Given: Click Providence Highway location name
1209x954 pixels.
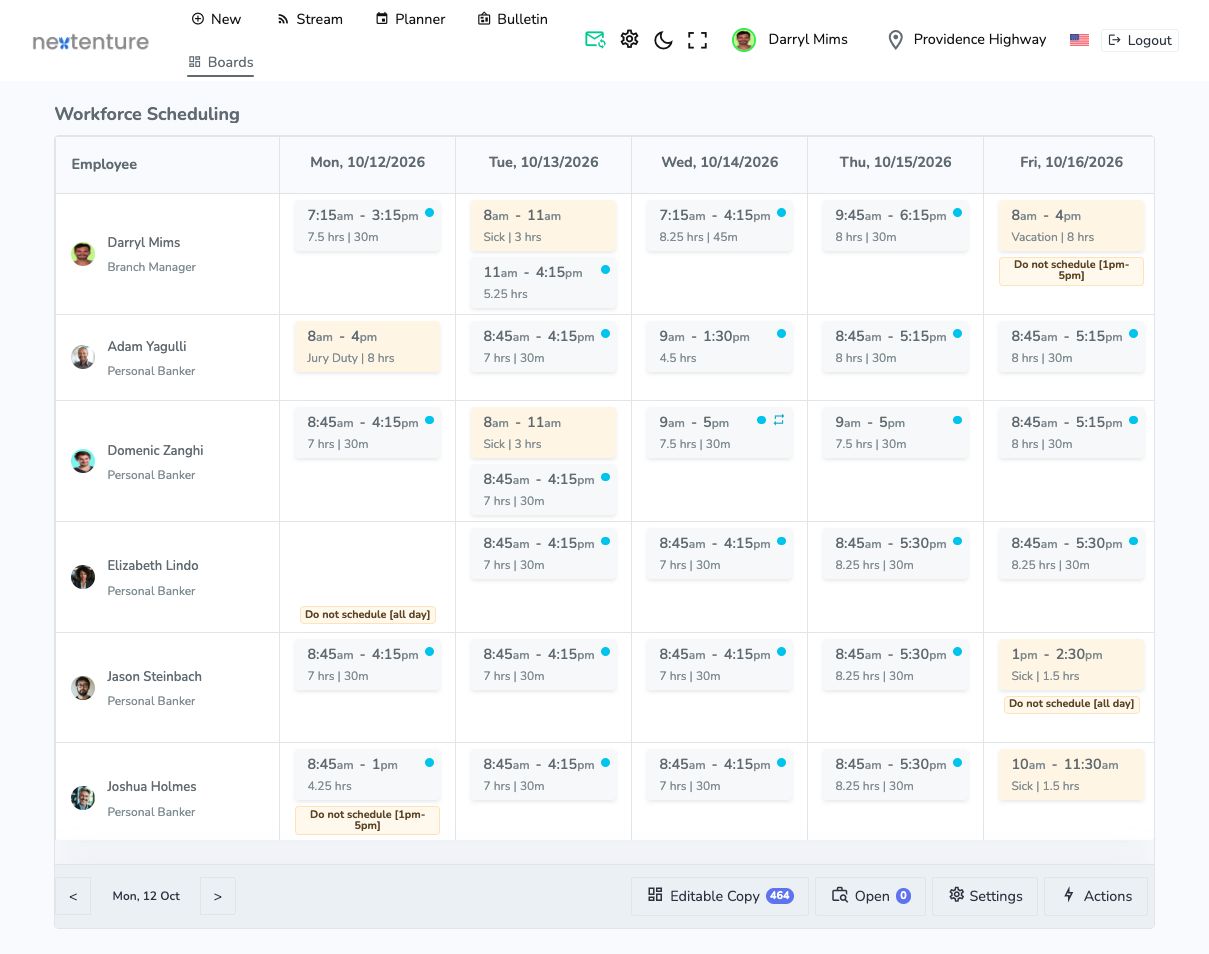Looking at the screenshot, I should click(980, 40).
